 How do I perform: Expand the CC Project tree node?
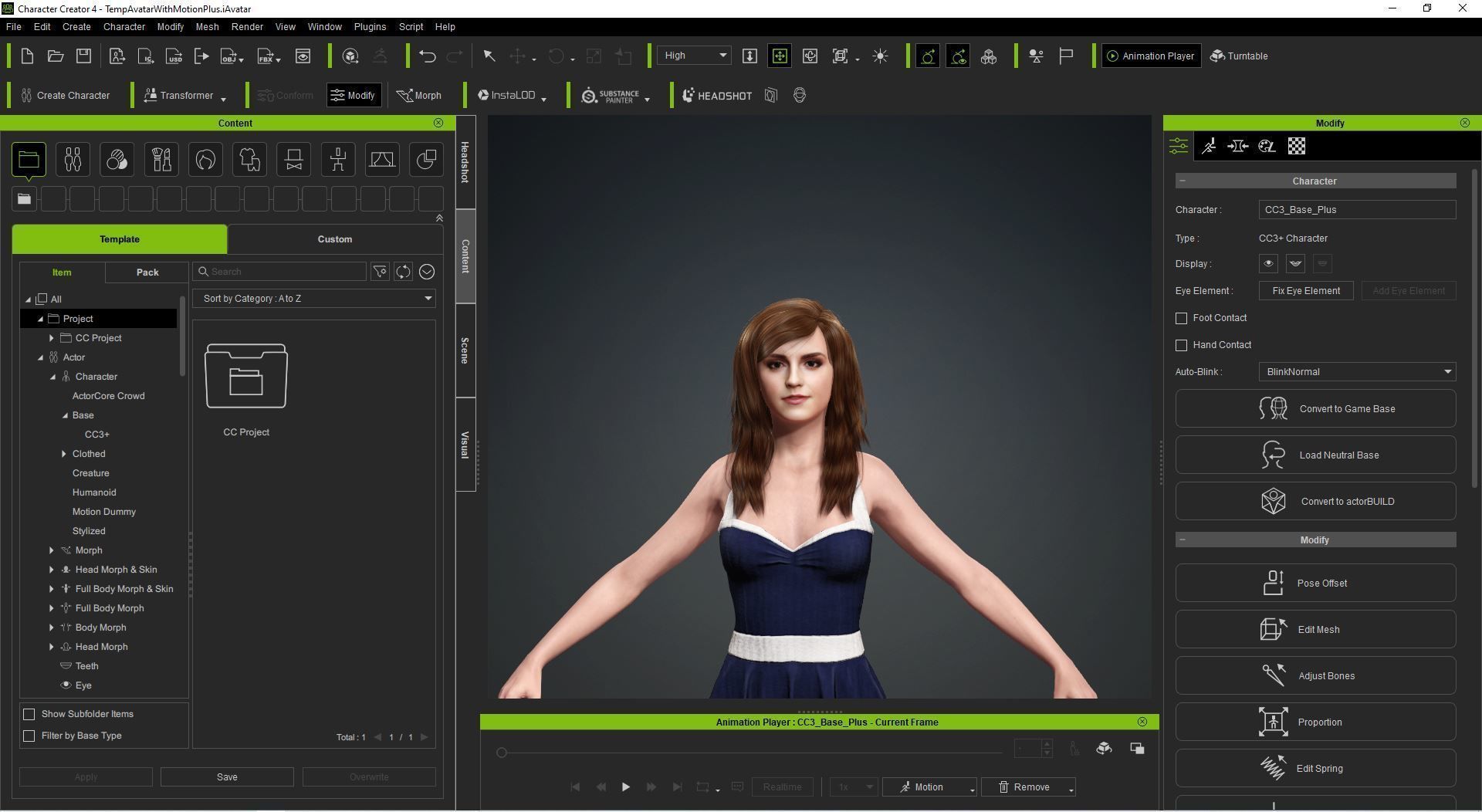click(52, 338)
